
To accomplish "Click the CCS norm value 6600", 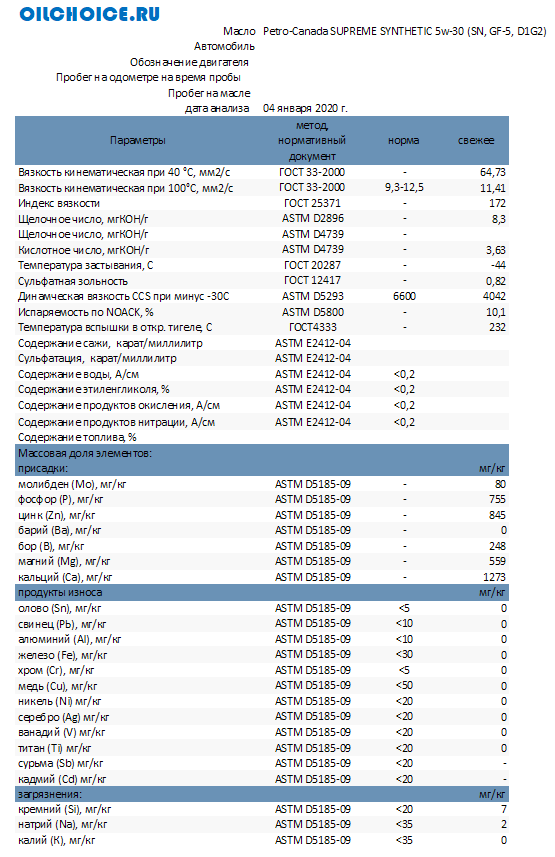I will click(x=405, y=296).
